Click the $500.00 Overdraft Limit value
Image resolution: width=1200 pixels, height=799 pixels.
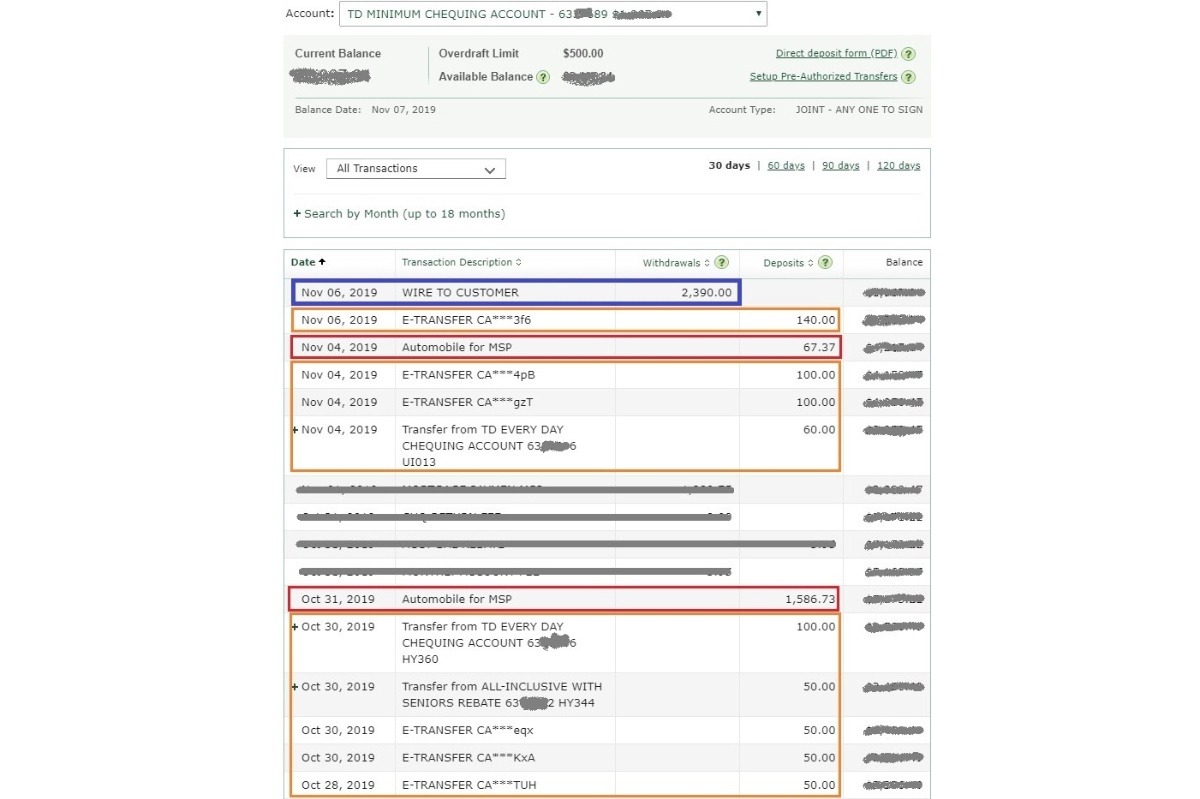click(583, 54)
